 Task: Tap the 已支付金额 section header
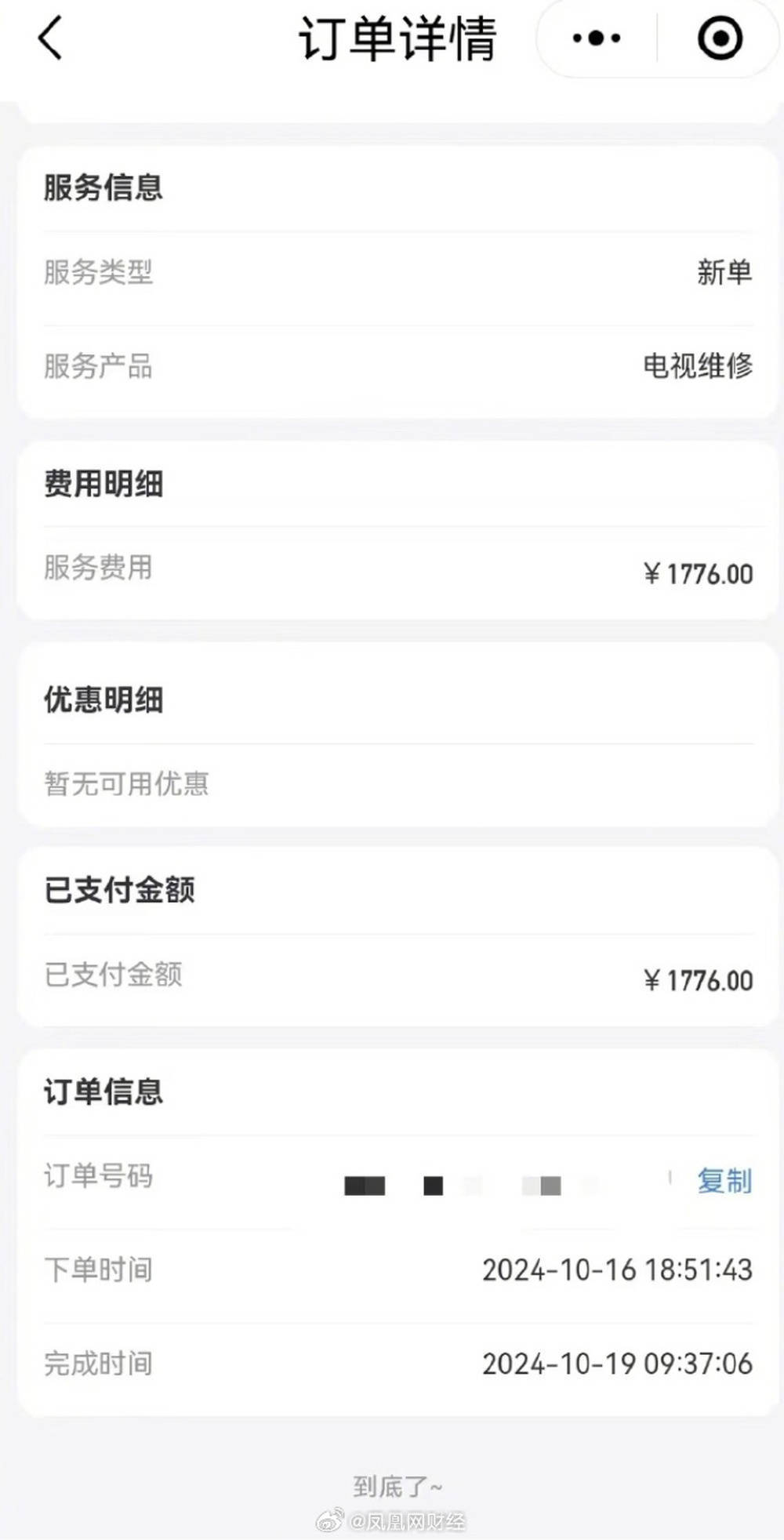(x=119, y=890)
